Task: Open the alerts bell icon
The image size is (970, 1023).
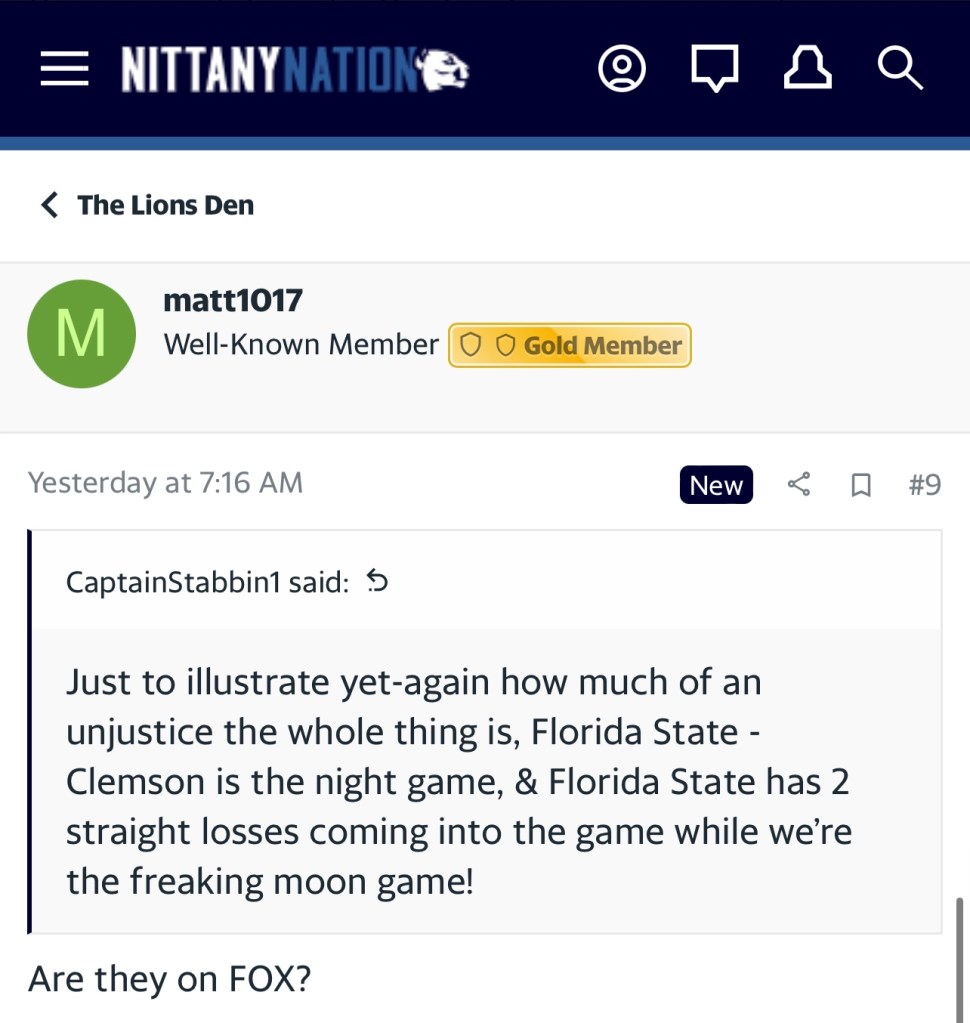Action: 807,70
